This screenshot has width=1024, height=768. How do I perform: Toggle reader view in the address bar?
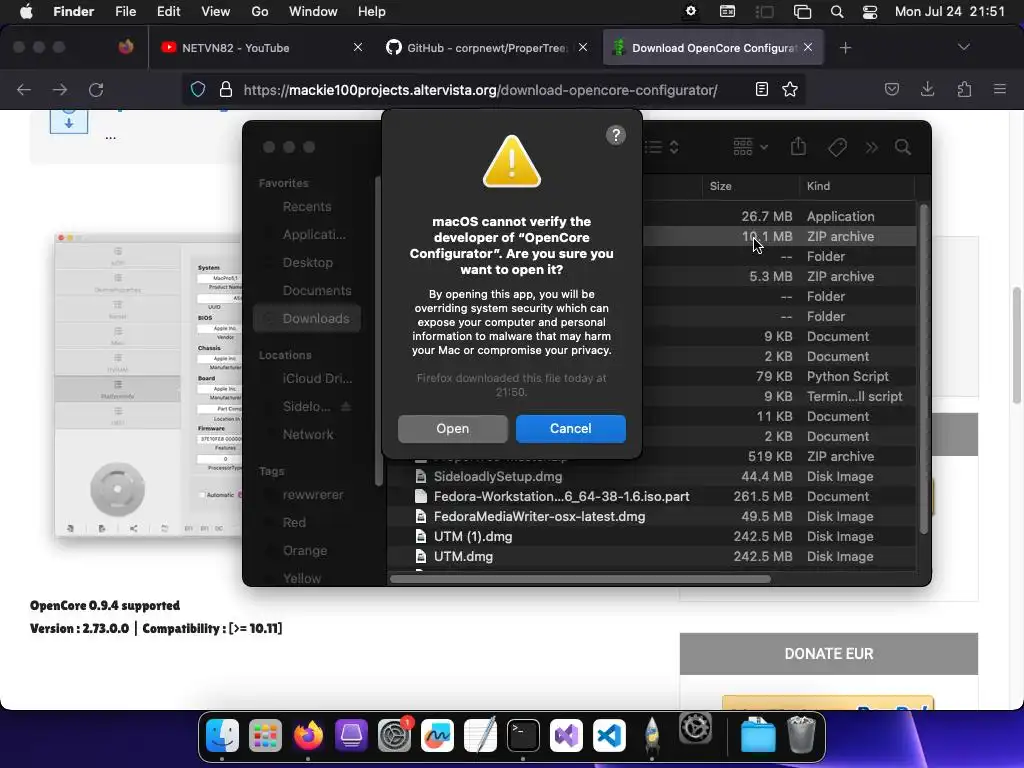tap(761, 89)
